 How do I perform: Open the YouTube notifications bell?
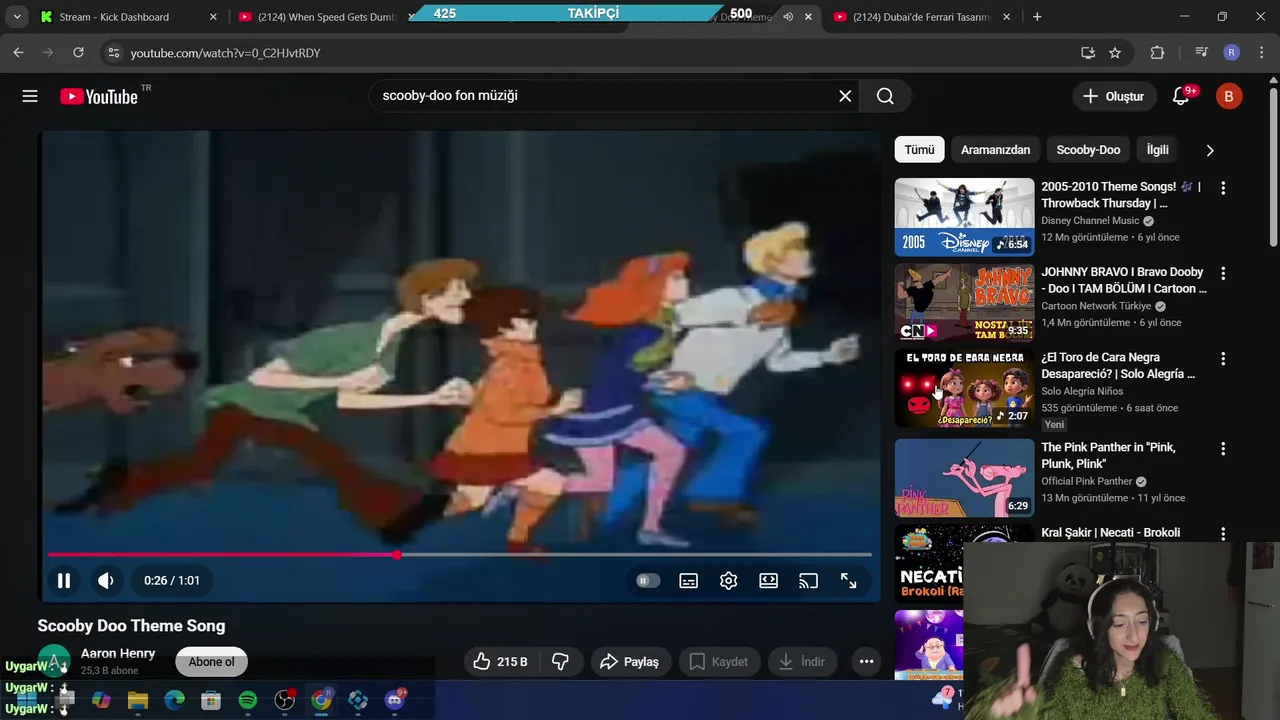pos(1181,96)
